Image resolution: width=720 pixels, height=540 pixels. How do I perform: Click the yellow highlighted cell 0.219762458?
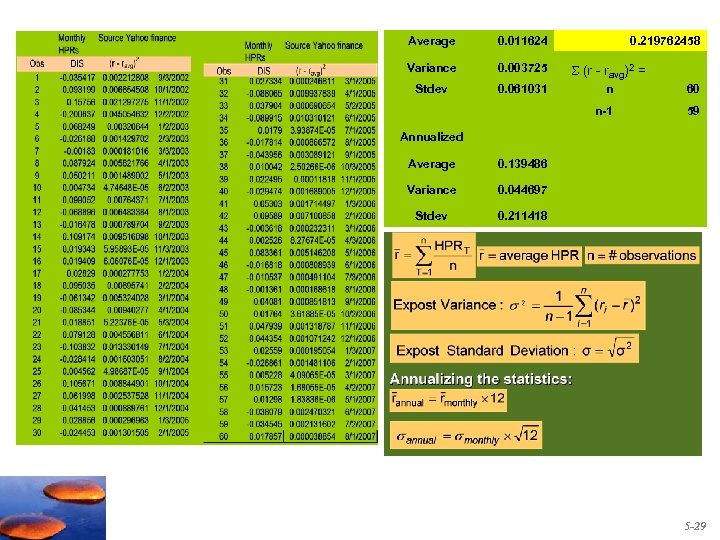click(630, 40)
